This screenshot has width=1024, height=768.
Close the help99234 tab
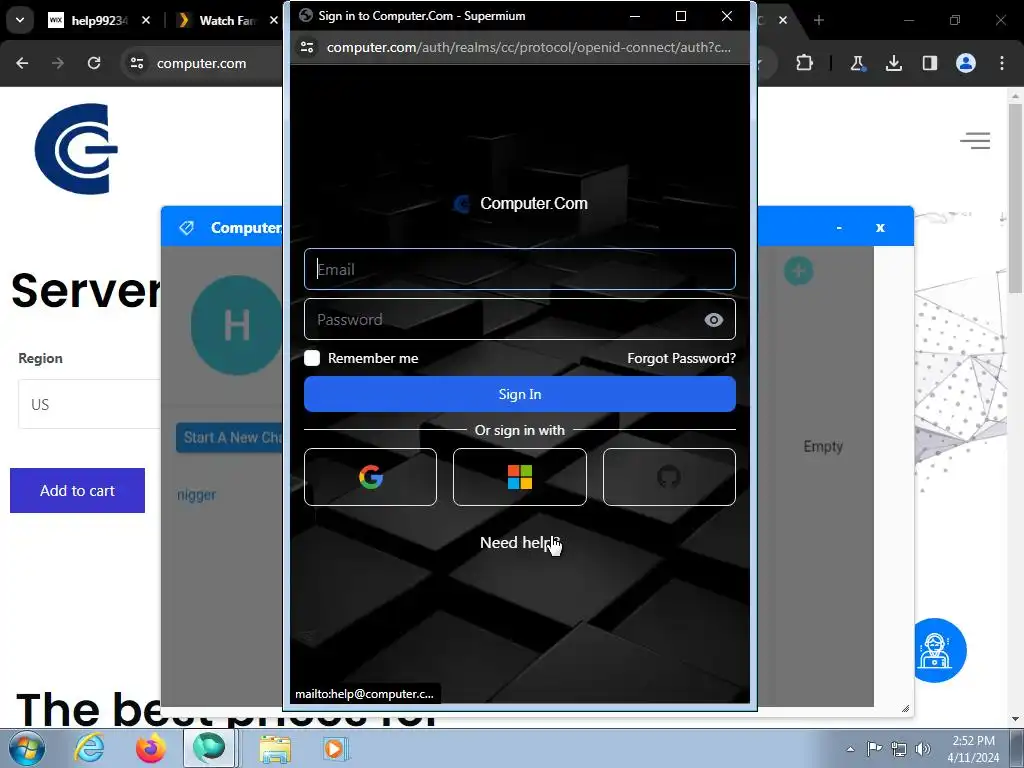(x=146, y=20)
